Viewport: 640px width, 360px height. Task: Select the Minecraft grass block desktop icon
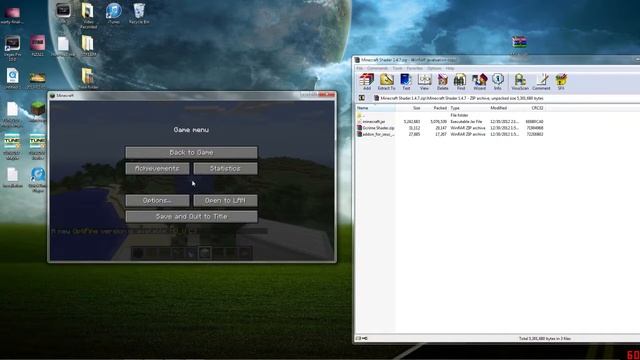(x=38, y=112)
